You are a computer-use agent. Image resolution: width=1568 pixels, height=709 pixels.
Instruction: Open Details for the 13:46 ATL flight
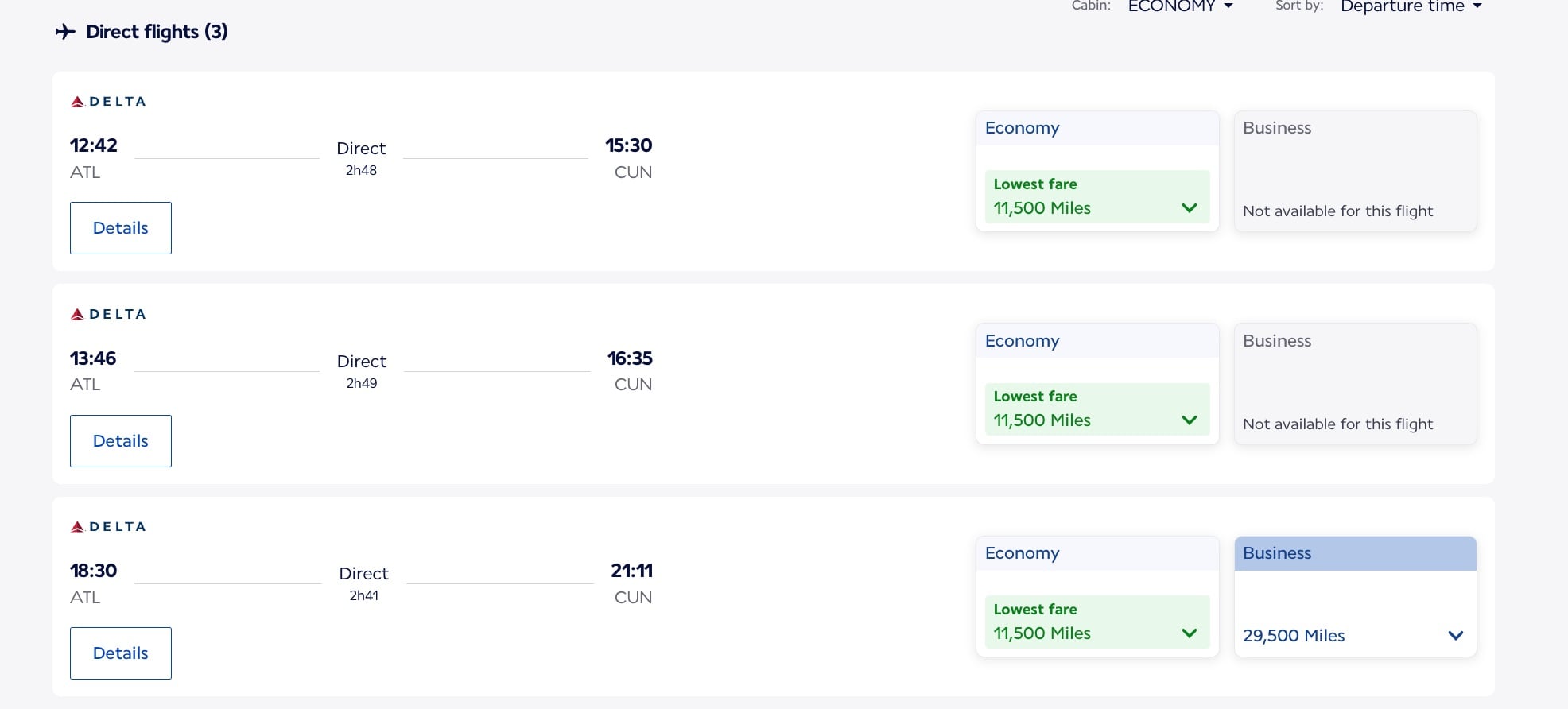coord(120,440)
